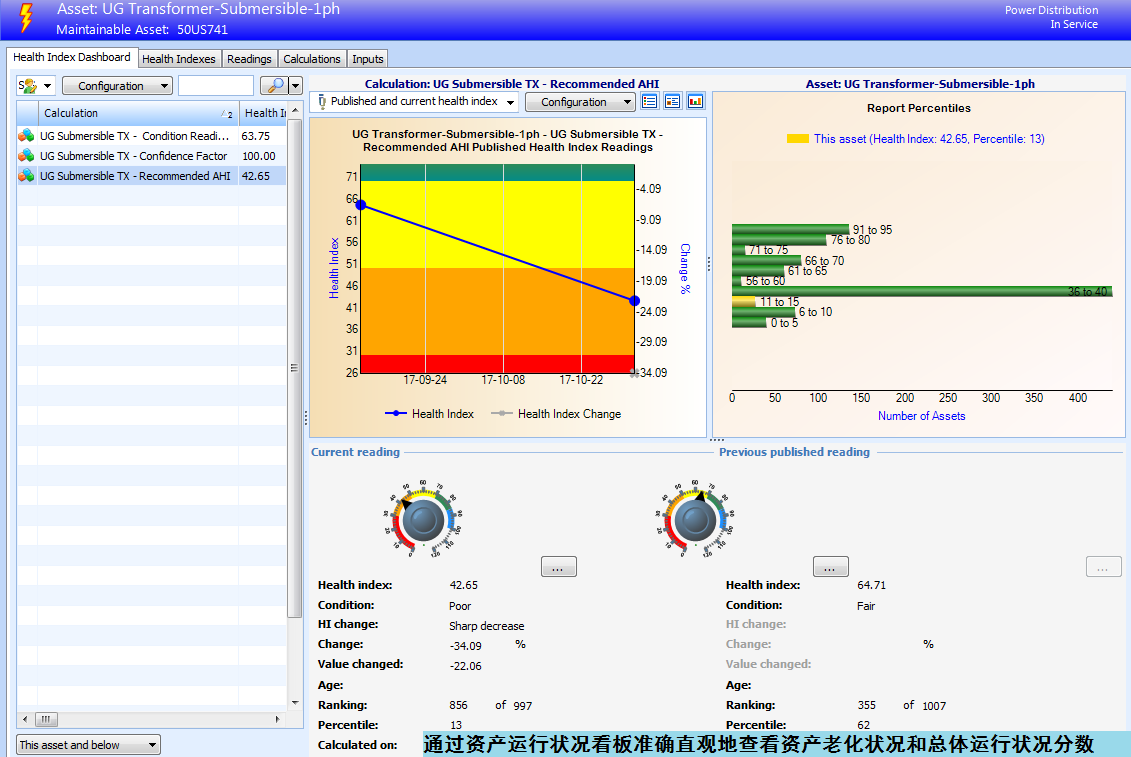Click ellipsis button under Previous published reading

coord(830,567)
